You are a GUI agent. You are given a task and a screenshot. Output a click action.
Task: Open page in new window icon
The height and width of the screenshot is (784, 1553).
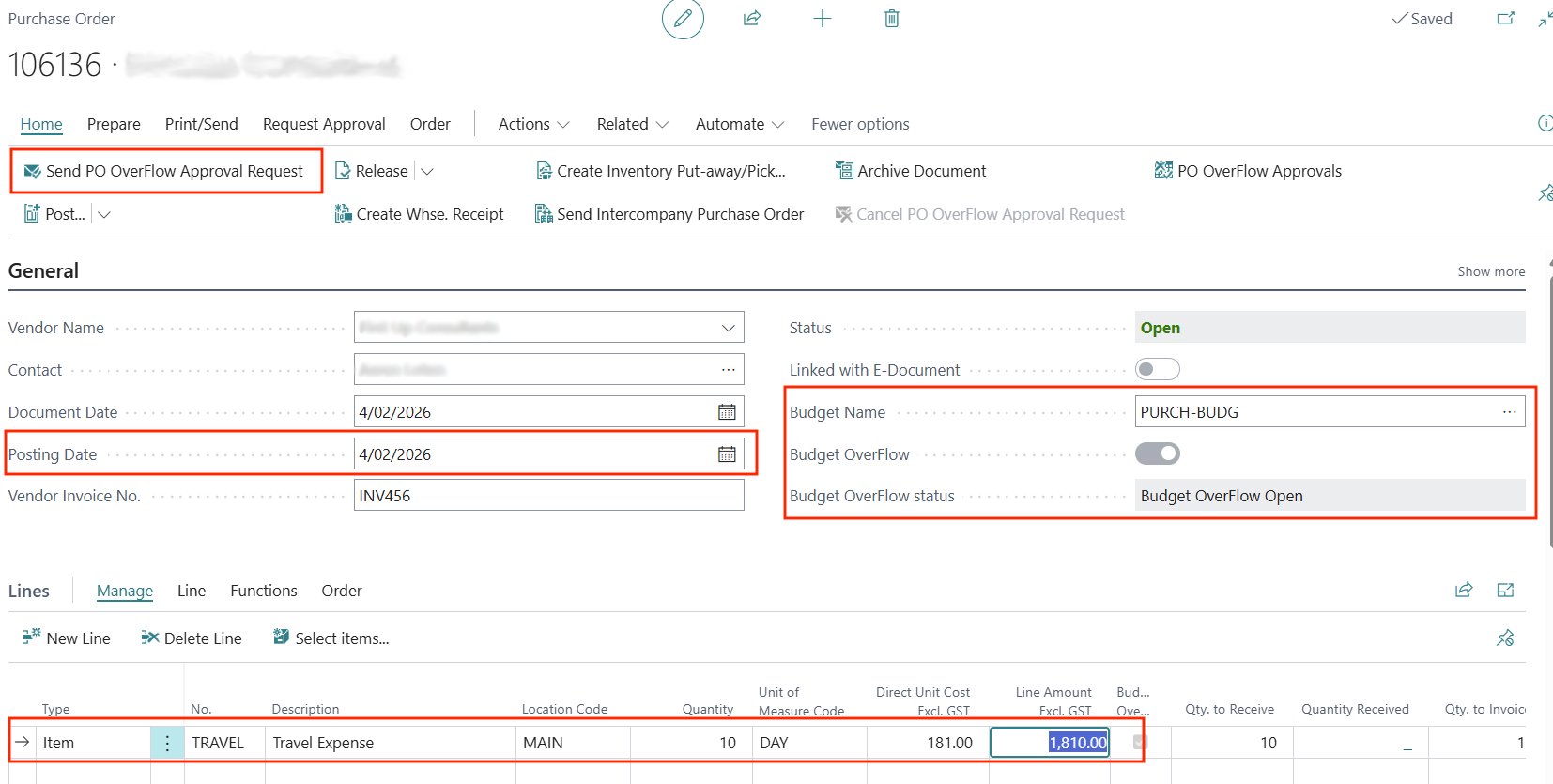(1505, 19)
